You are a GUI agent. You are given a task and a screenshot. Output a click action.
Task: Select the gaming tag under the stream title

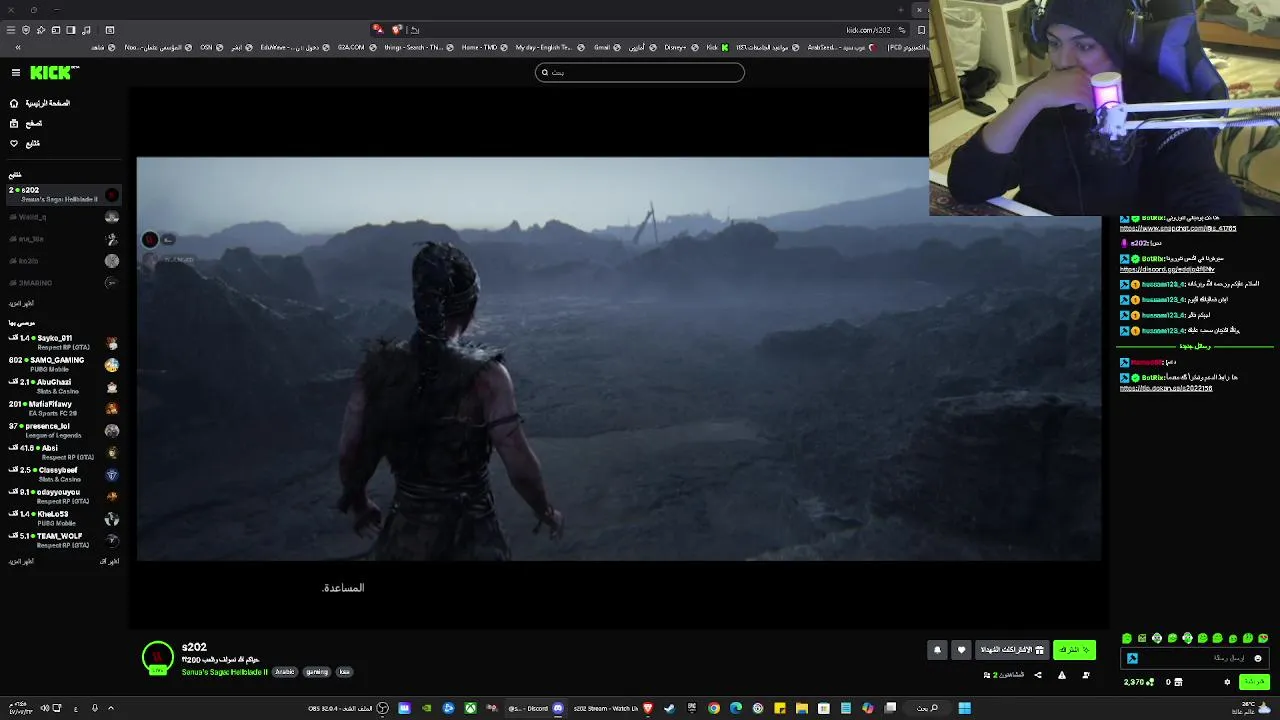pyautogui.click(x=317, y=672)
